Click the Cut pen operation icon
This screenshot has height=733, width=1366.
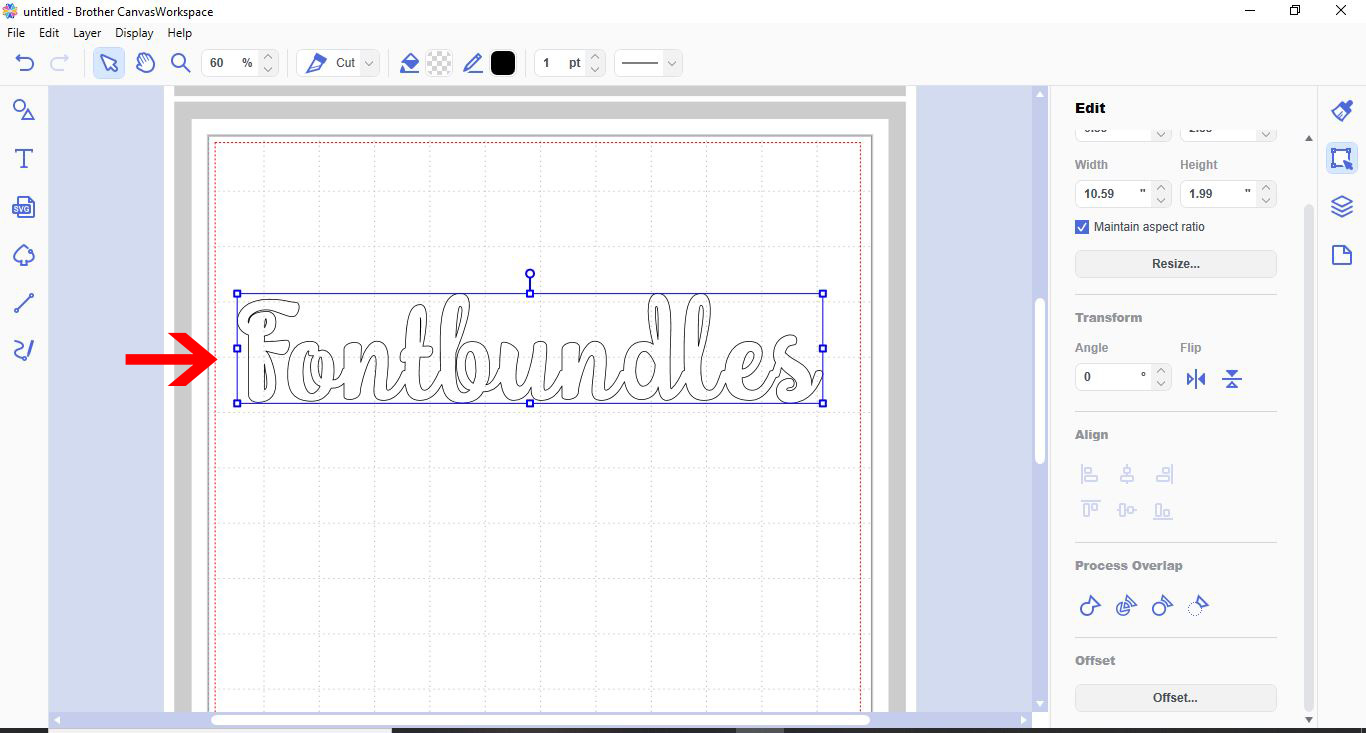tap(316, 63)
